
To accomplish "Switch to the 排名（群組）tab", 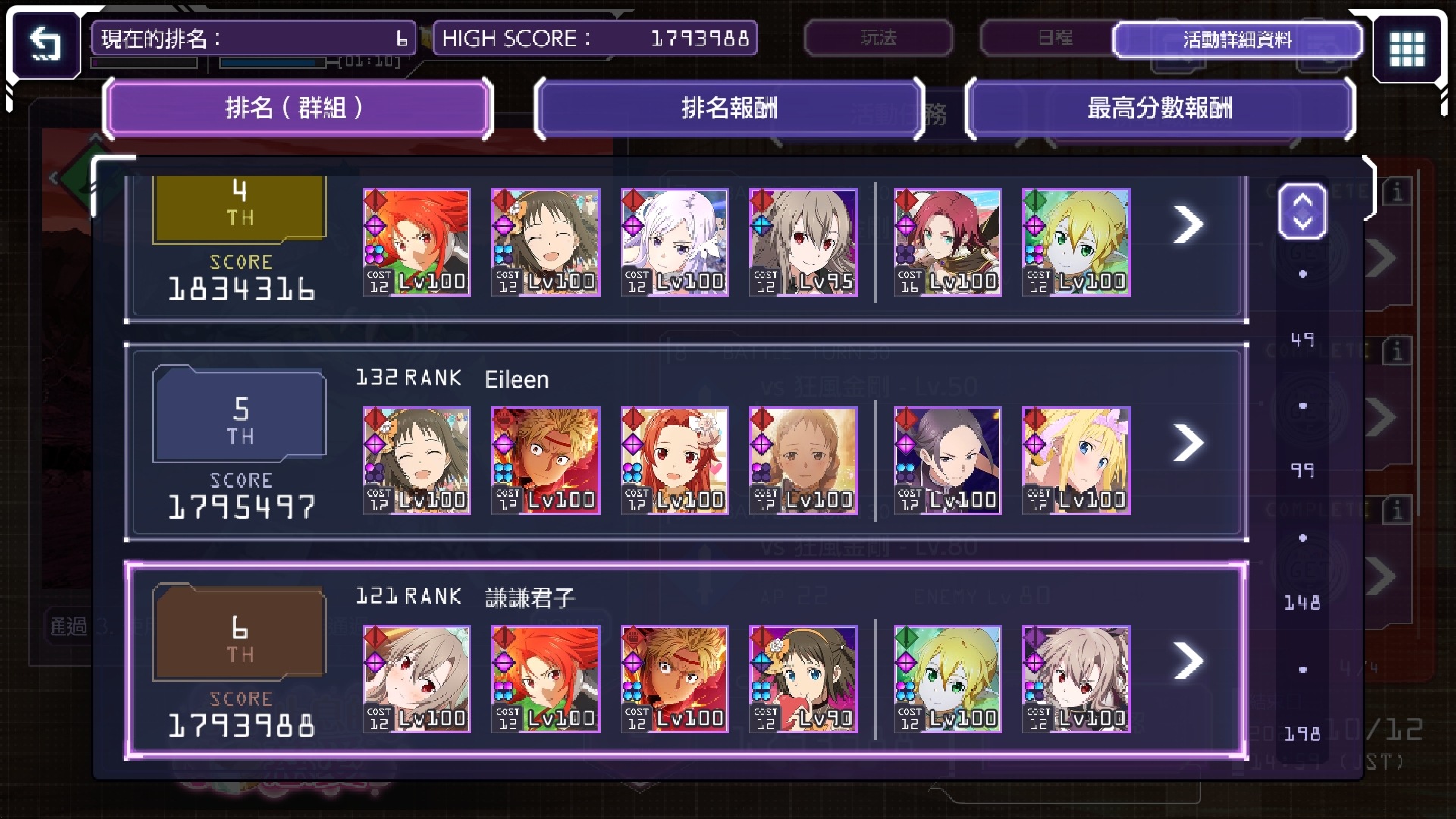I will coord(298,108).
